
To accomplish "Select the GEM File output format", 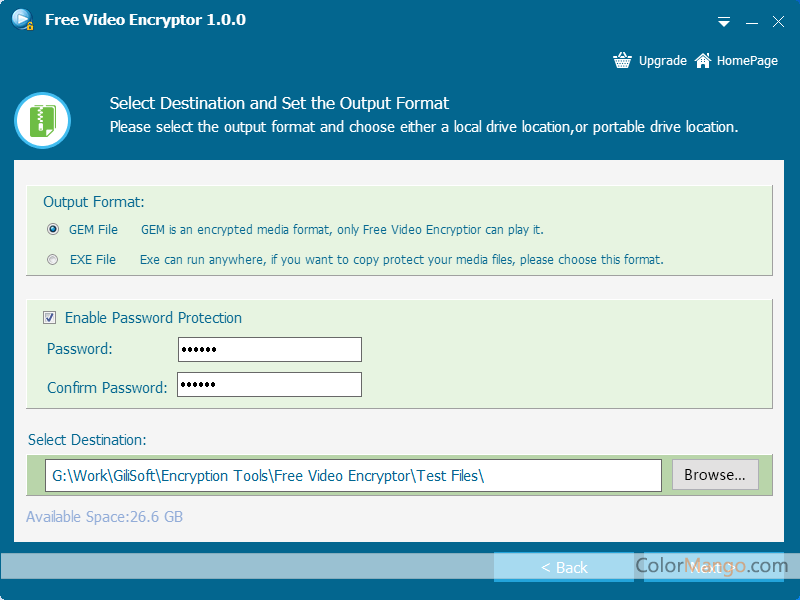I will pos(53,230).
